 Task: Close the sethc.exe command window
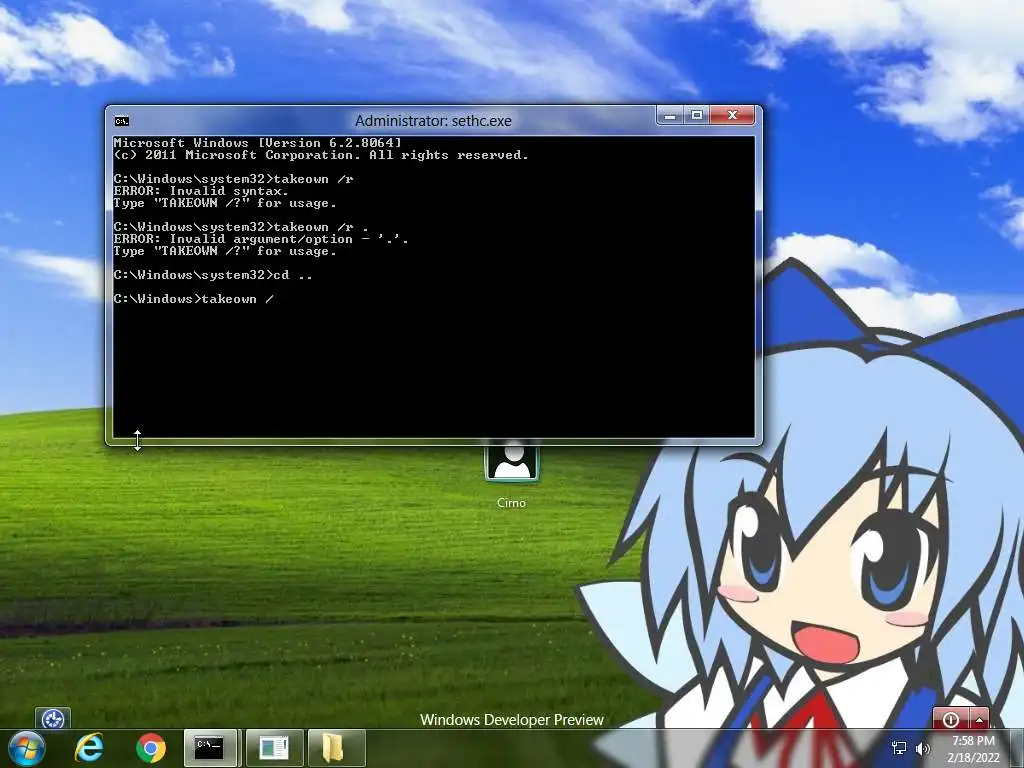pyautogui.click(x=732, y=116)
